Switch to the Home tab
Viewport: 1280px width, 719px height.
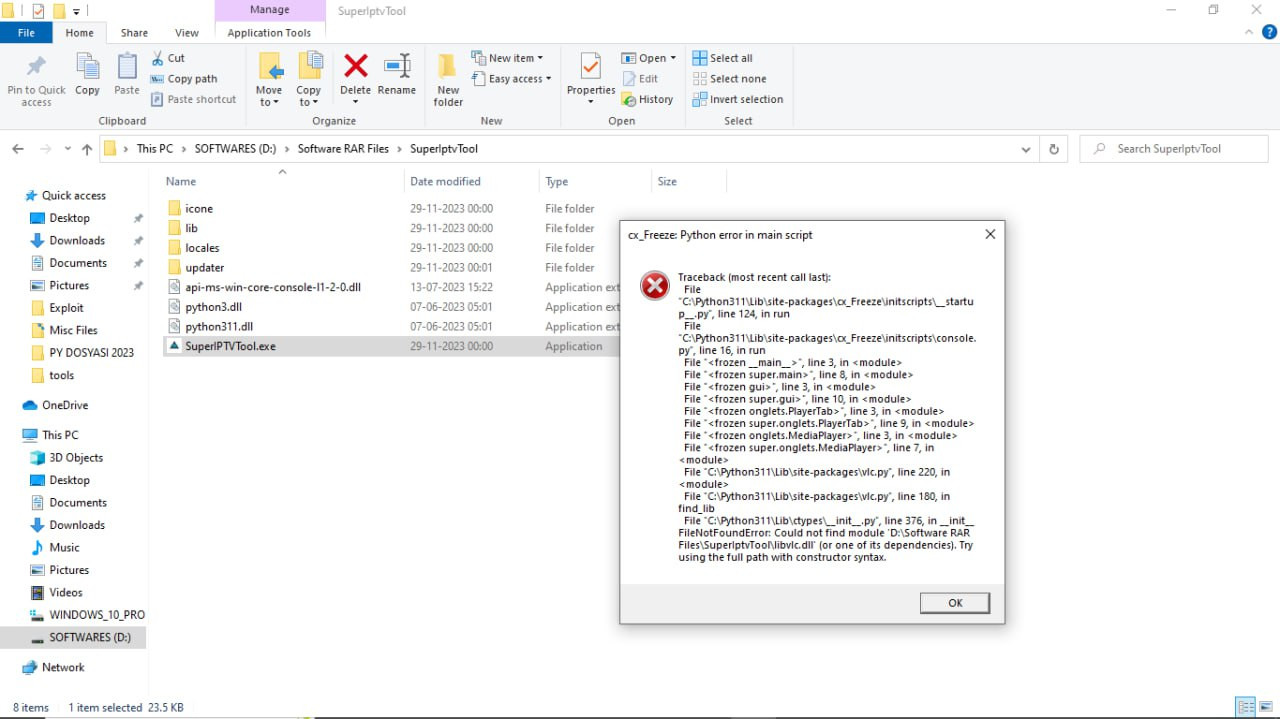point(80,33)
